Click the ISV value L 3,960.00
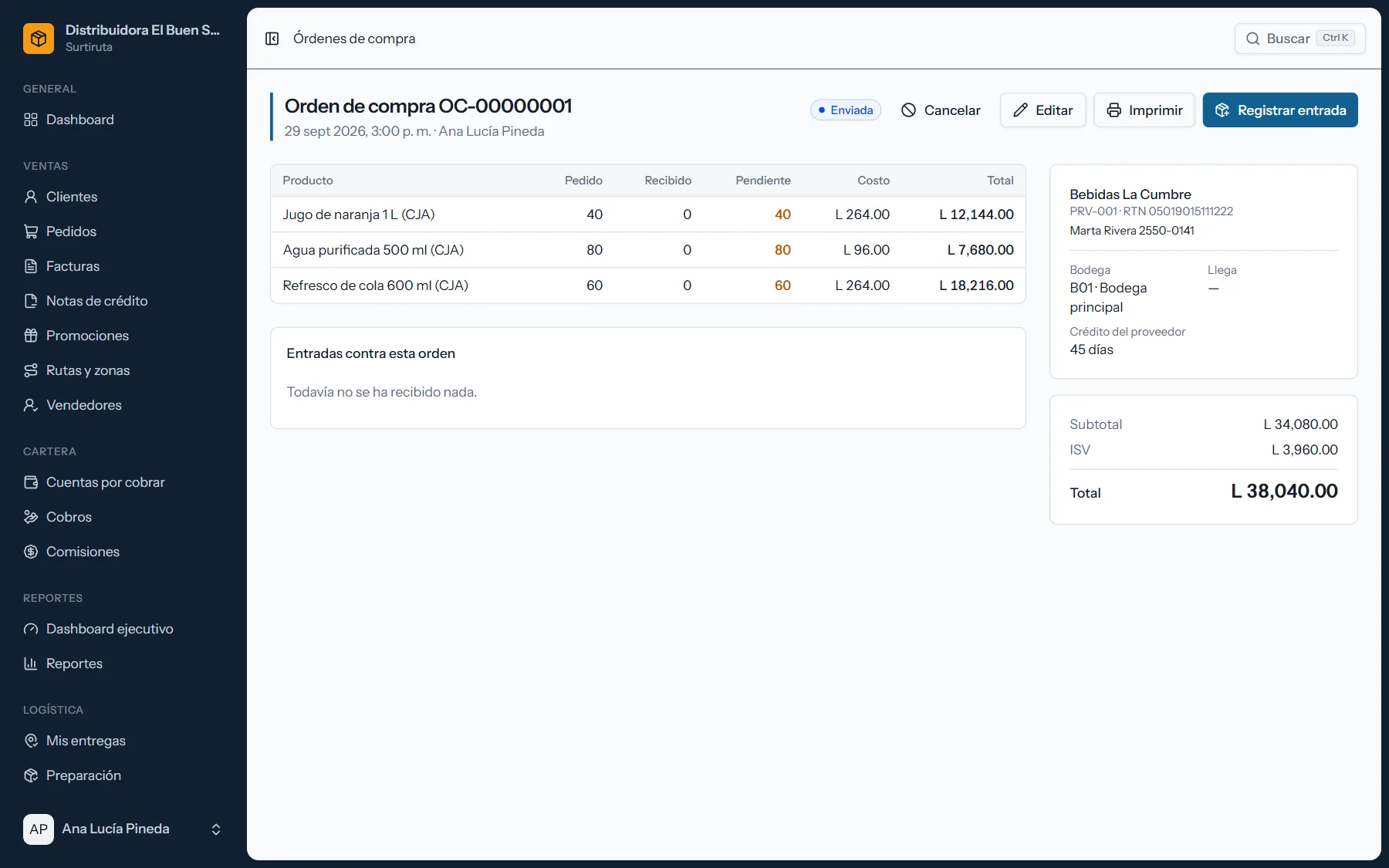This screenshot has height=868, width=1389. pyautogui.click(x=1305, y=450)
